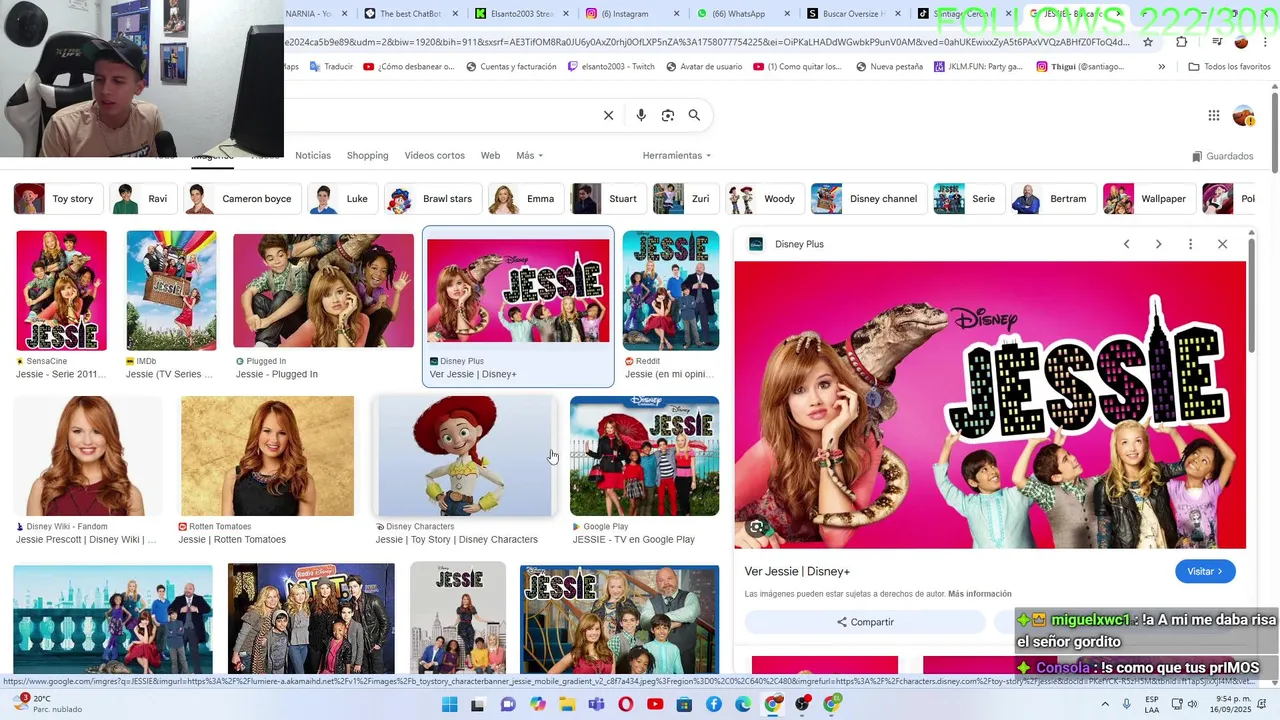This screenshot has width=1280, height=720.
Task: Expand the Más search filter dropdown
Action: click(x=529, y=156)
